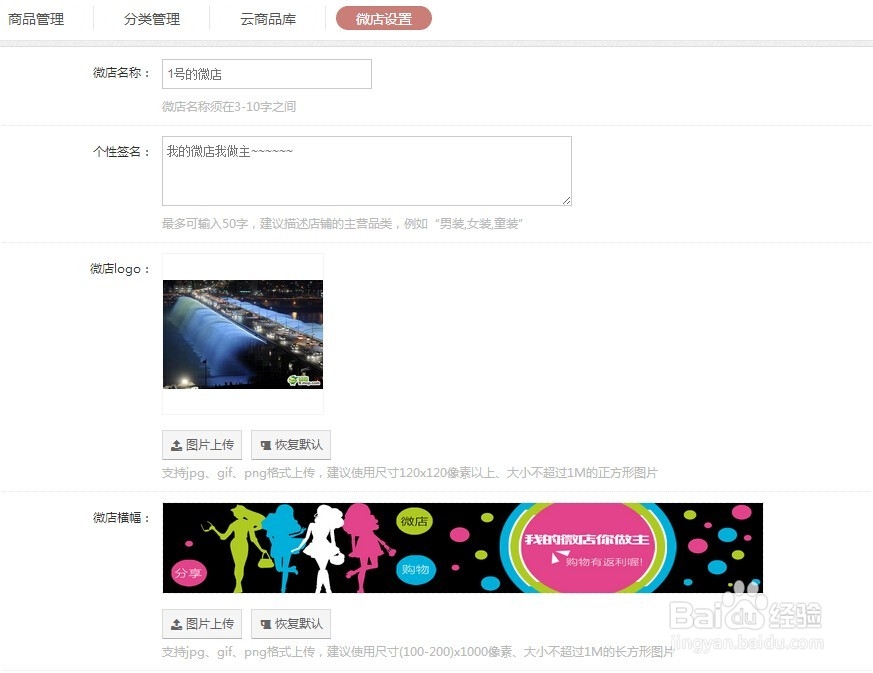Click 恢复默认 to reset the store logo
Viewport: 873px width, 673px height.
pyautogui.click(x=291, y=445)
